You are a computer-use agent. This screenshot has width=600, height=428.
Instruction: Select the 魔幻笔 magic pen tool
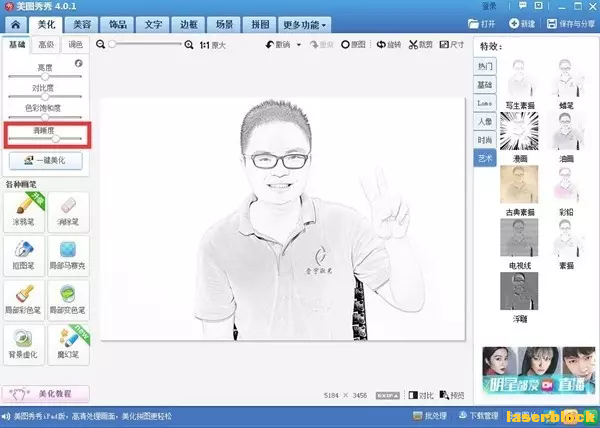point(68,345)
